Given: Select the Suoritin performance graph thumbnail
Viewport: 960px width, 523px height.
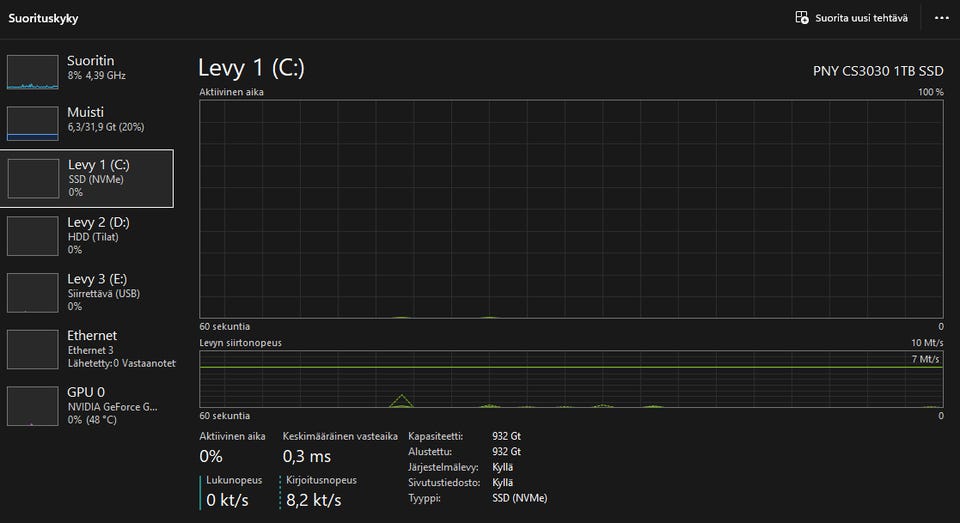Looking at the screenshot, I should pyautogui.click(x=32, y=72).
